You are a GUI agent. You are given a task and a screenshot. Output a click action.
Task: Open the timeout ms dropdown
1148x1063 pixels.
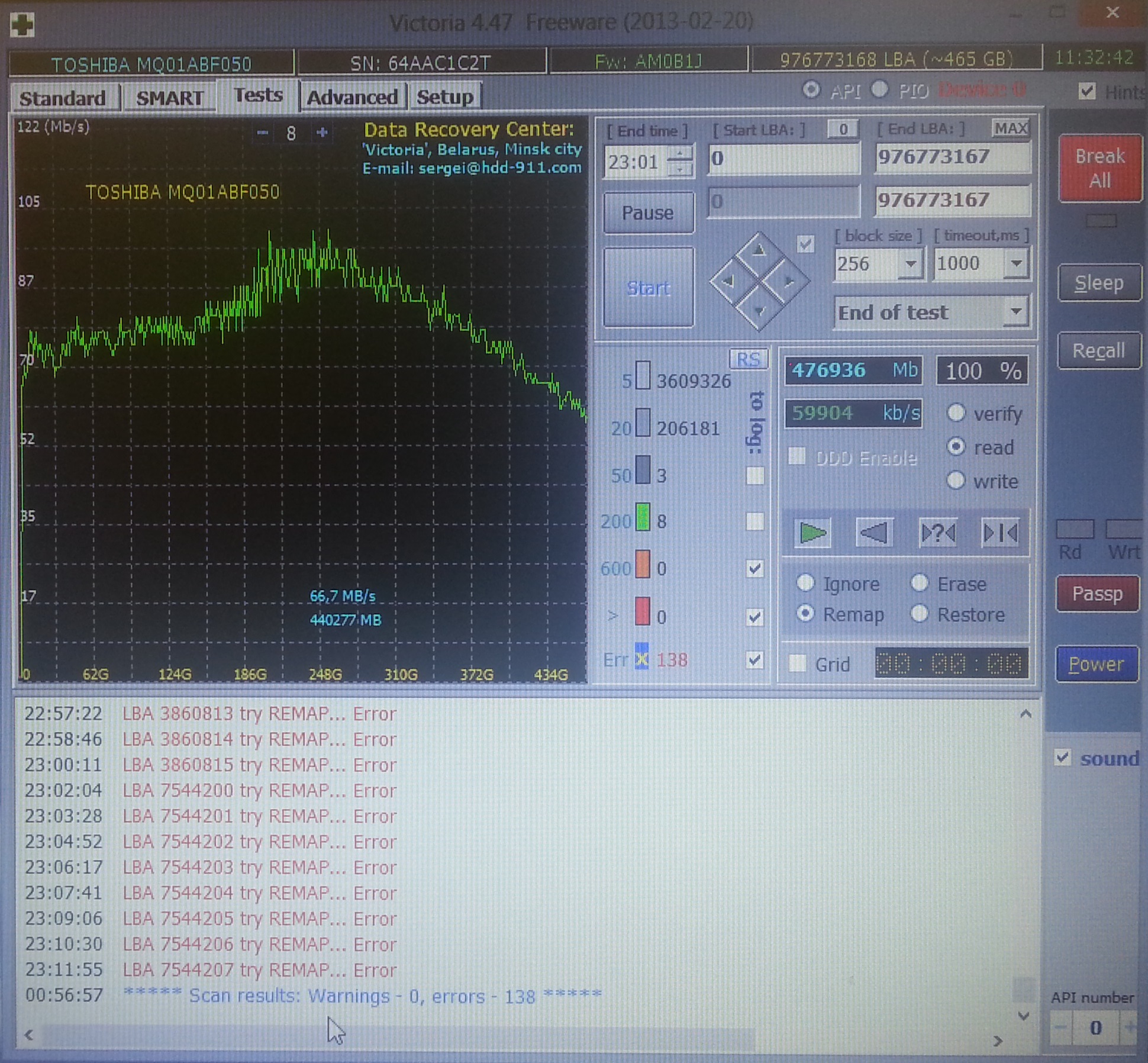(x=1016, y=263)
